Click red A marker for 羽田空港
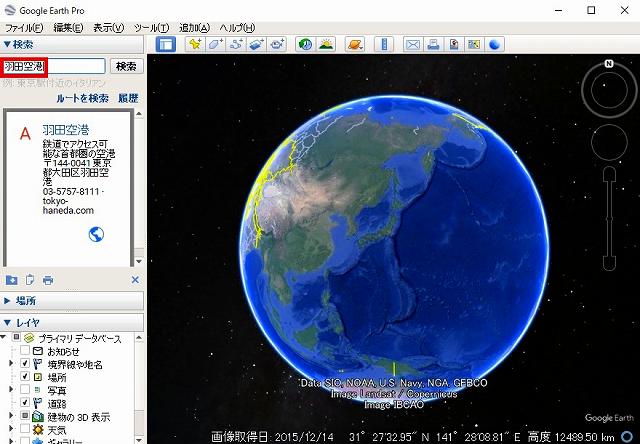This screenshot has width=640, height=444. point(25,133)
